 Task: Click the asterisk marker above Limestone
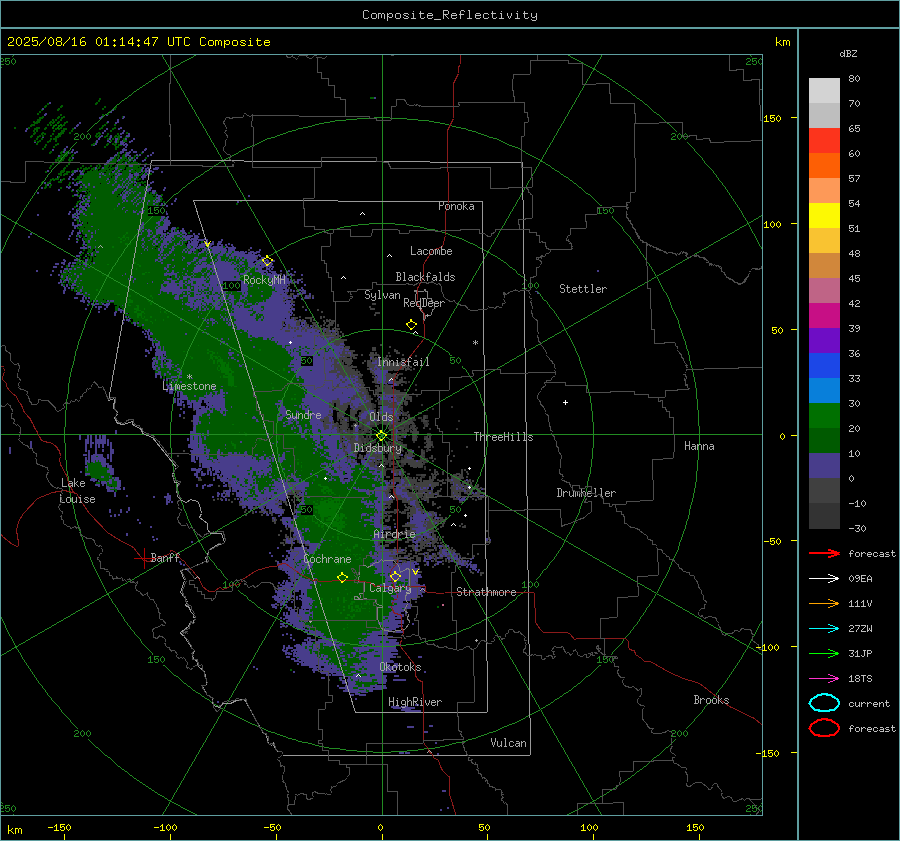(x=189, y=377)
